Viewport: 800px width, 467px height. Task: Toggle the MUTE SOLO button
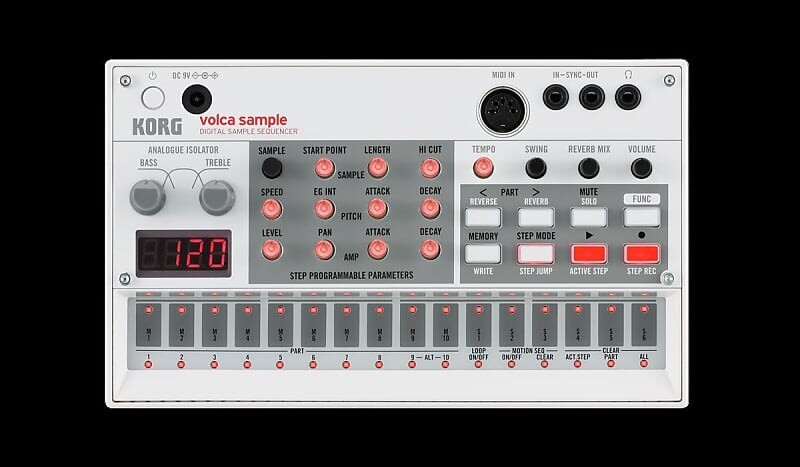click(588, 217)
